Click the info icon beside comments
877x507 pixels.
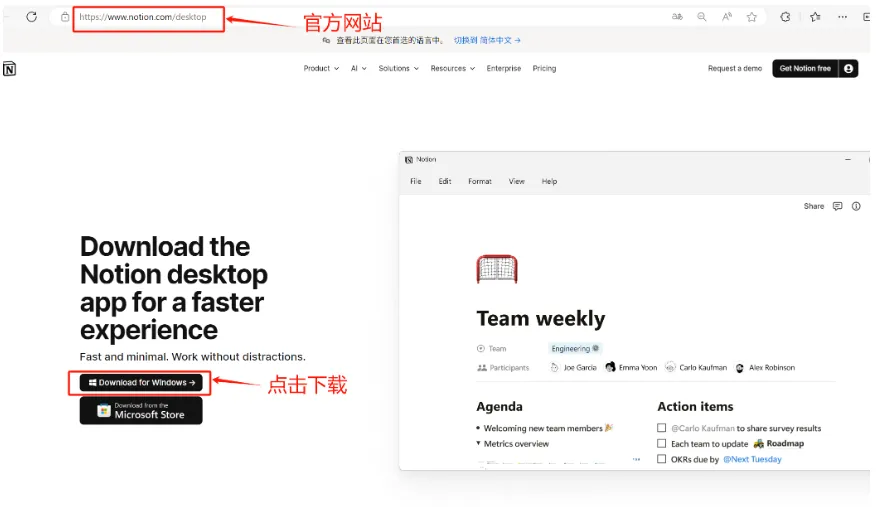[x=856, y=206]
